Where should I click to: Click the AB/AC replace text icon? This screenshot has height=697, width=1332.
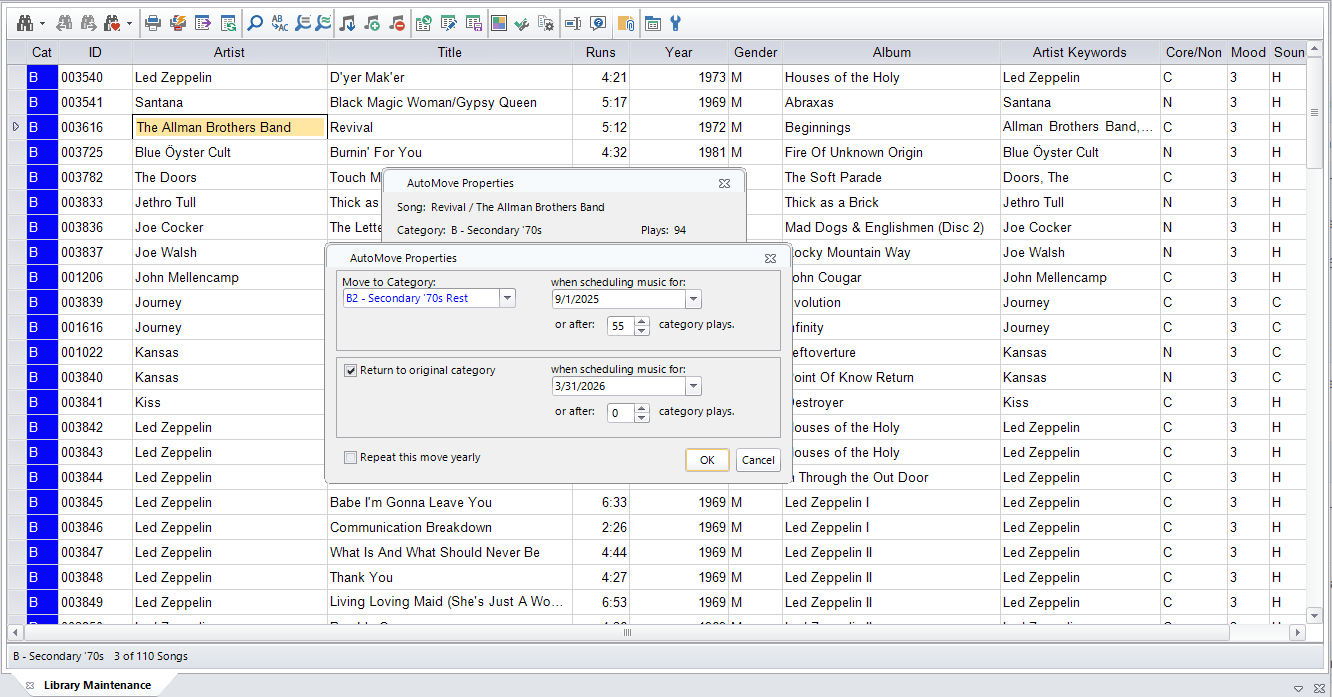279,22
